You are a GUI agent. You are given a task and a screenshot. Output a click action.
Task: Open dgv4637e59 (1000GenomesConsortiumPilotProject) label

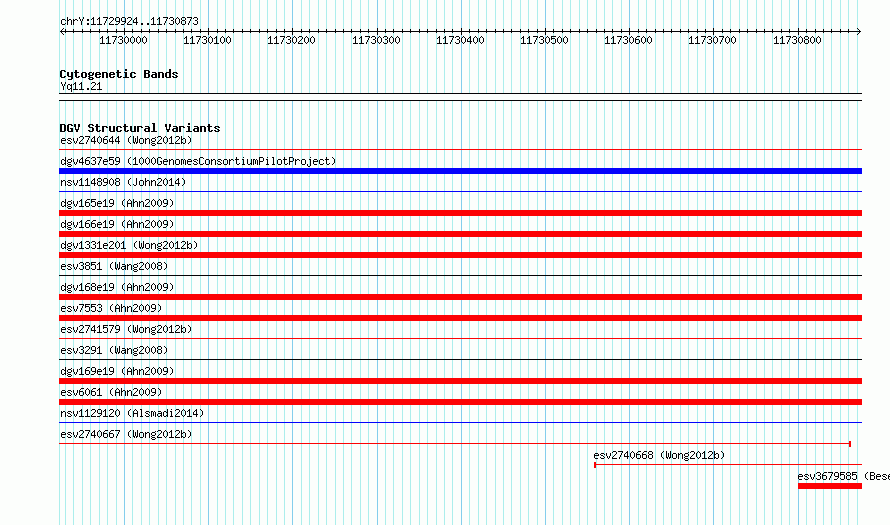pyautogui.click(x=198, y=161)
